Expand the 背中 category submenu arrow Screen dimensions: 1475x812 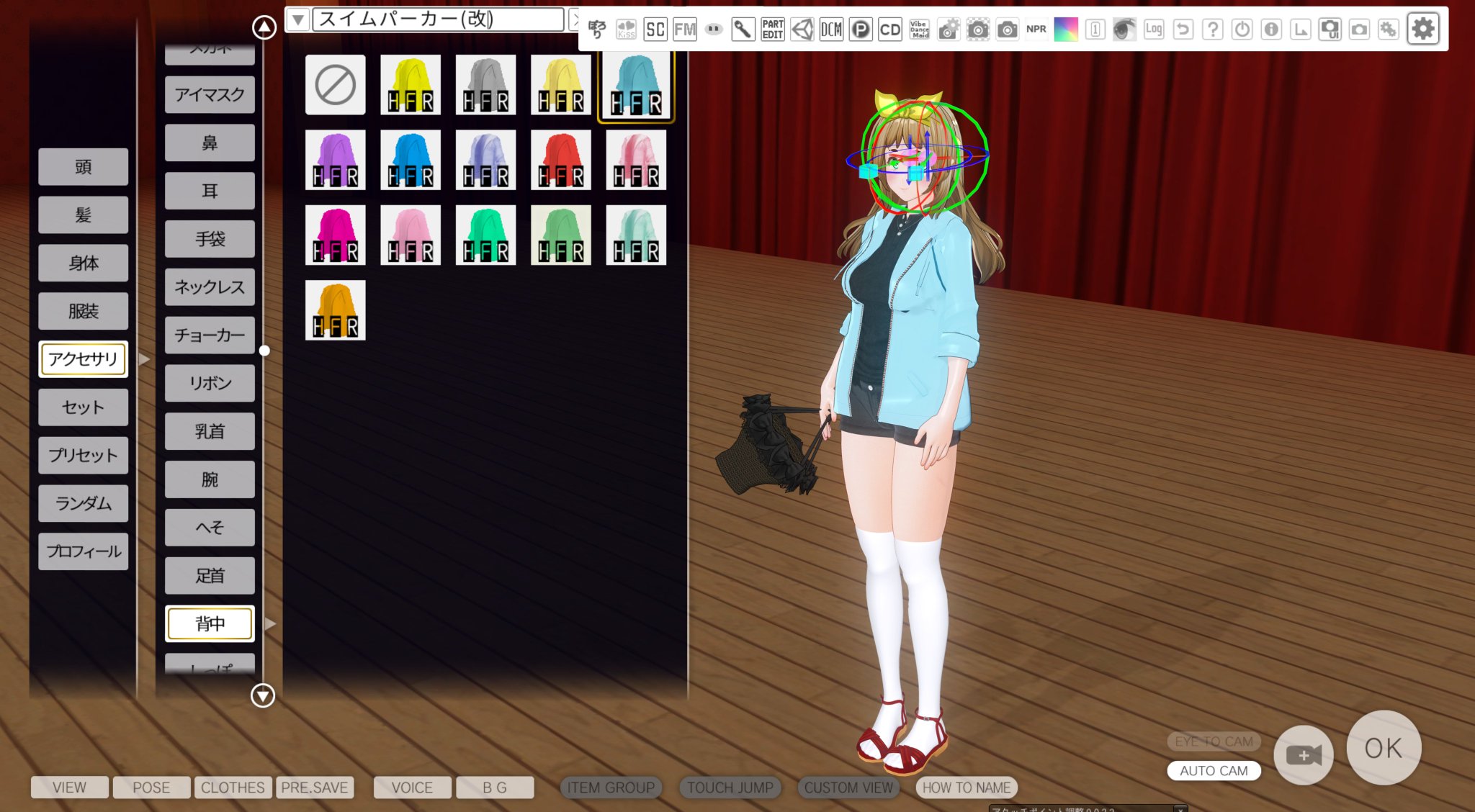(271, 623)
